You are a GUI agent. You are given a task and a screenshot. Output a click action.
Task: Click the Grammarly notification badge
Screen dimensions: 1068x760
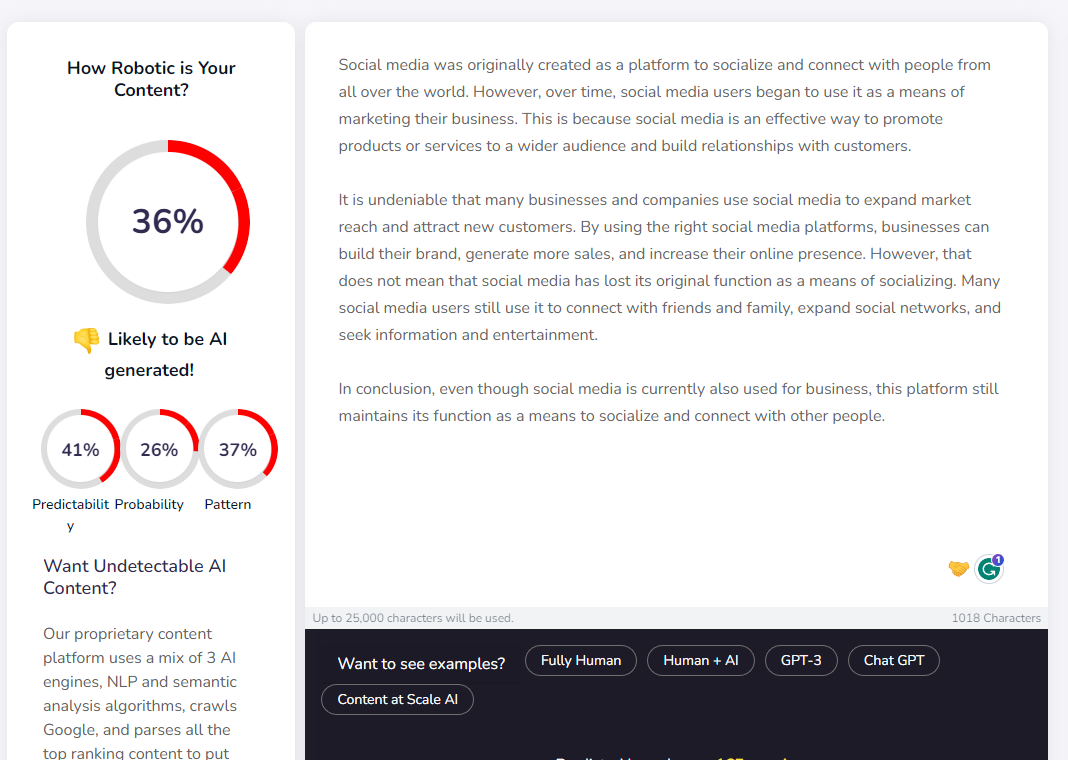point(998,560)
